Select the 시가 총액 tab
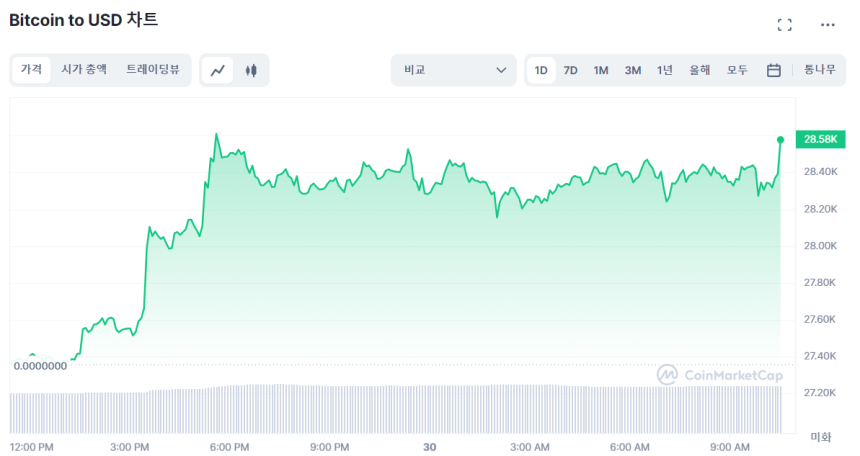 pos(84,70)
